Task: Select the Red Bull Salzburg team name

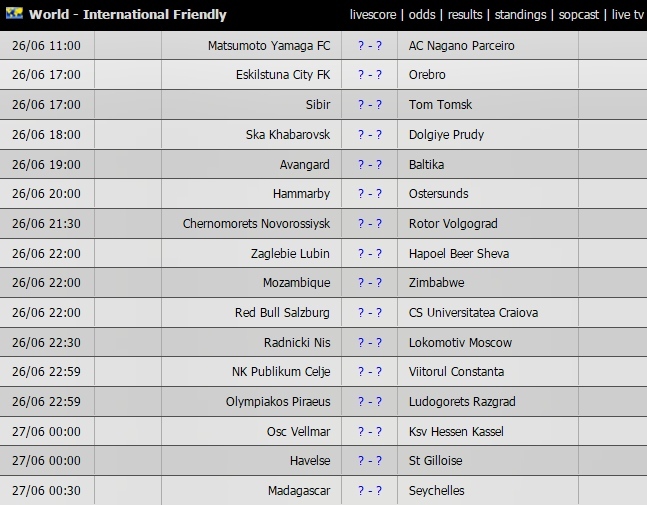Action: click(x=282, y=313)
